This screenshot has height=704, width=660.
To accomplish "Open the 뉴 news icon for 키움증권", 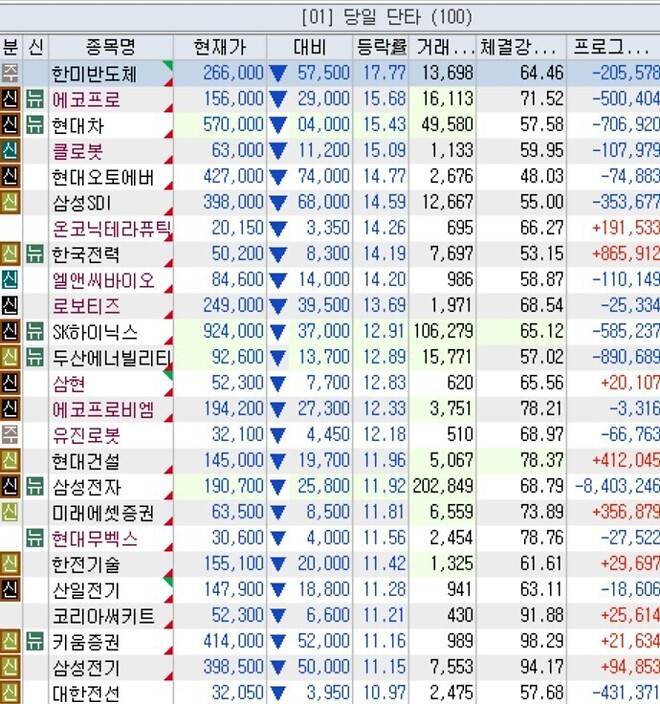I will coord(35,641).
